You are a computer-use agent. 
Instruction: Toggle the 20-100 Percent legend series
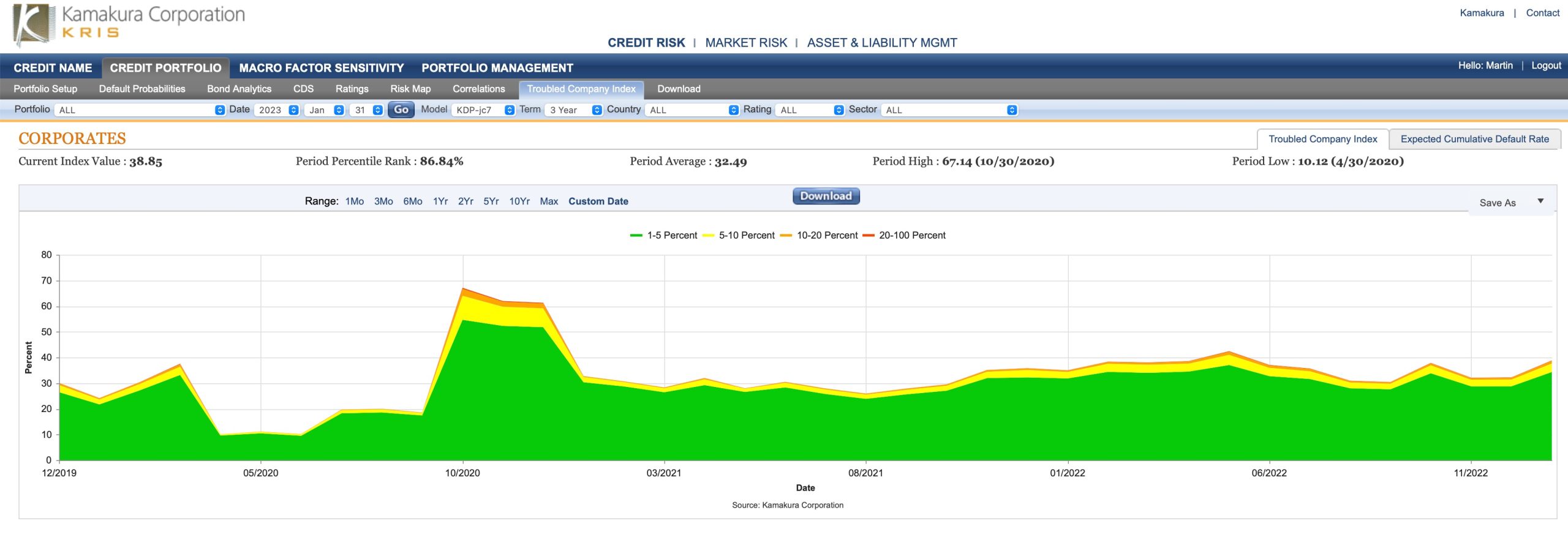click(904, 235)
